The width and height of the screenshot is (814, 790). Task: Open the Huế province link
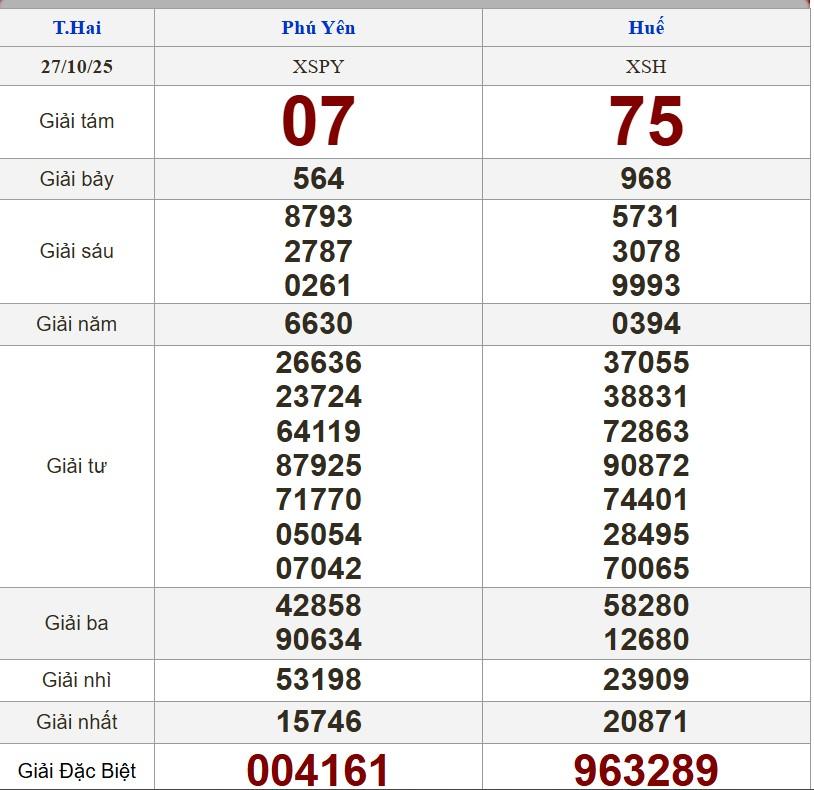[646, 27]
